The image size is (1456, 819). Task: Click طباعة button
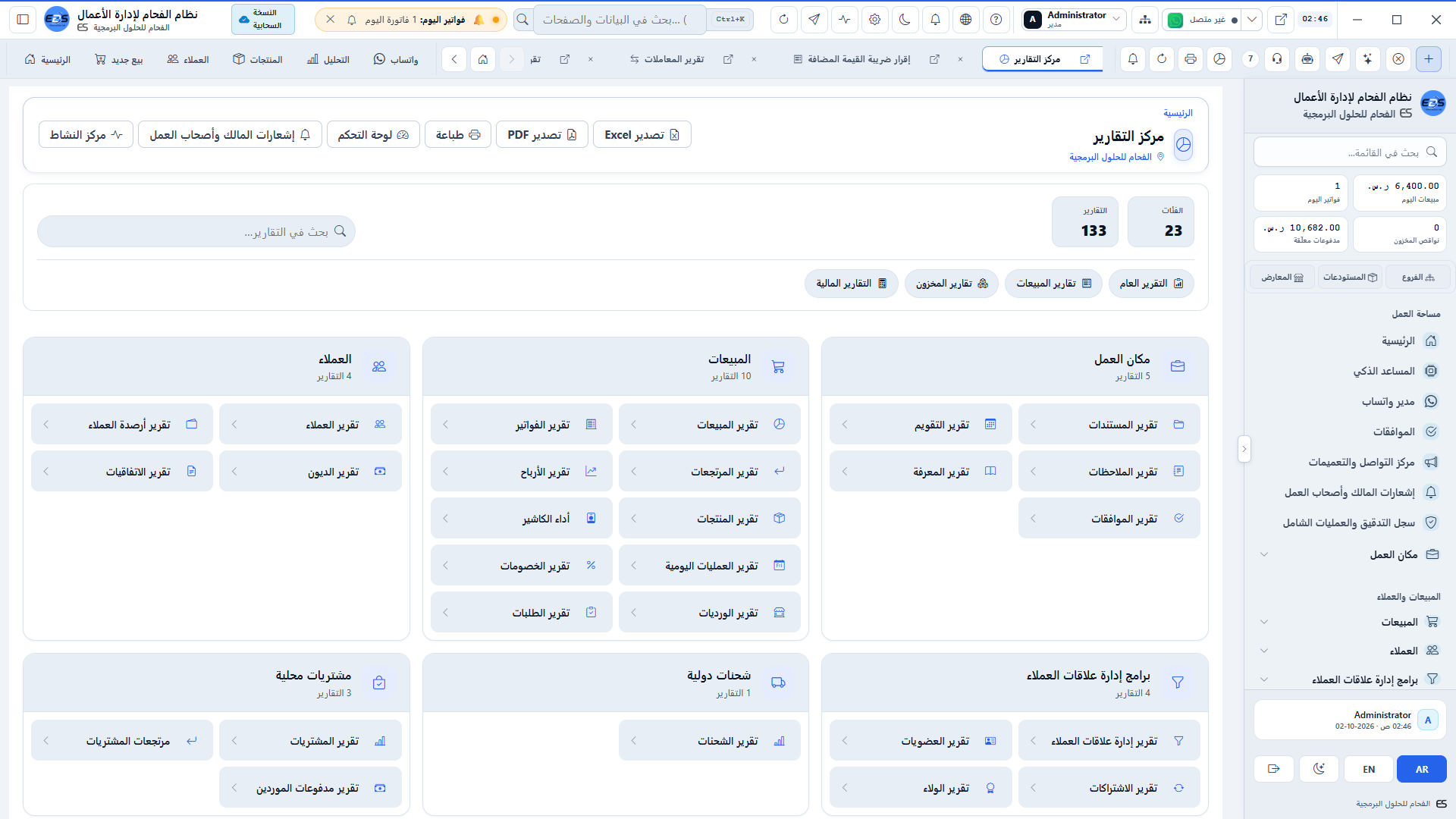(458, 135)
